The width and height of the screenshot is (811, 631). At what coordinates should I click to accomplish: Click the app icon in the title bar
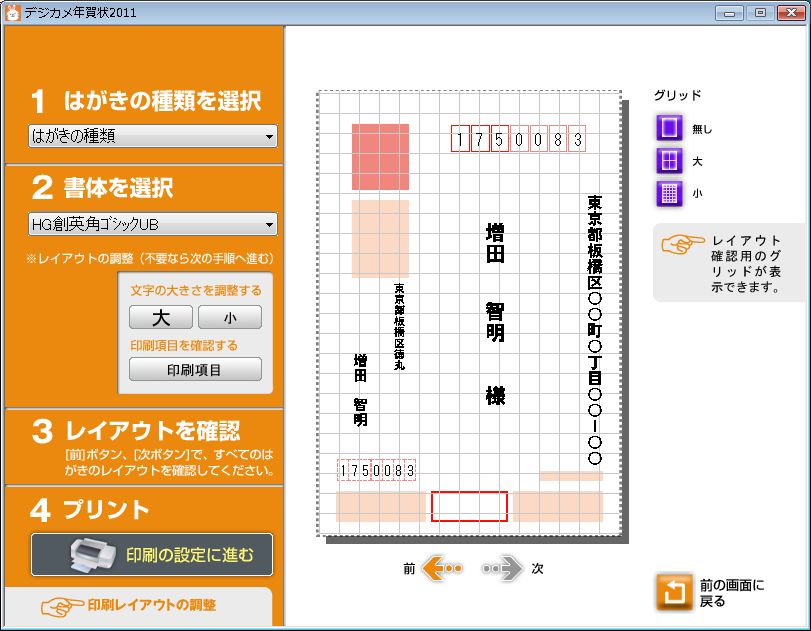coord(12,12)
